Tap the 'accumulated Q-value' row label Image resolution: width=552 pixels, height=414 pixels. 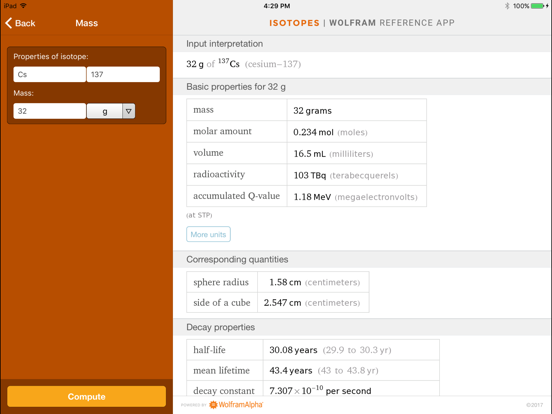tap(237, 196)
